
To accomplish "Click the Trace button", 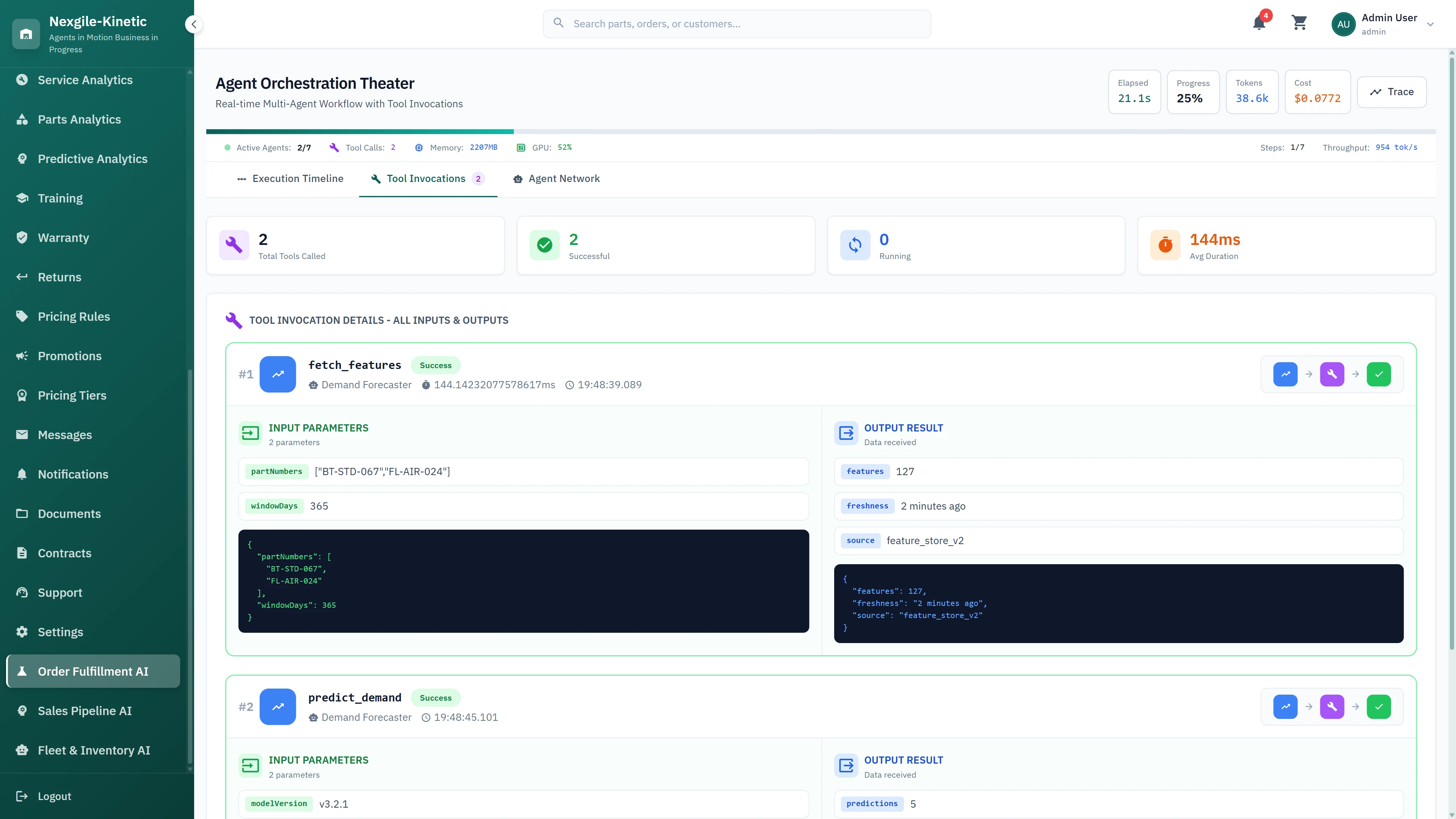I will click(1392, 91).
